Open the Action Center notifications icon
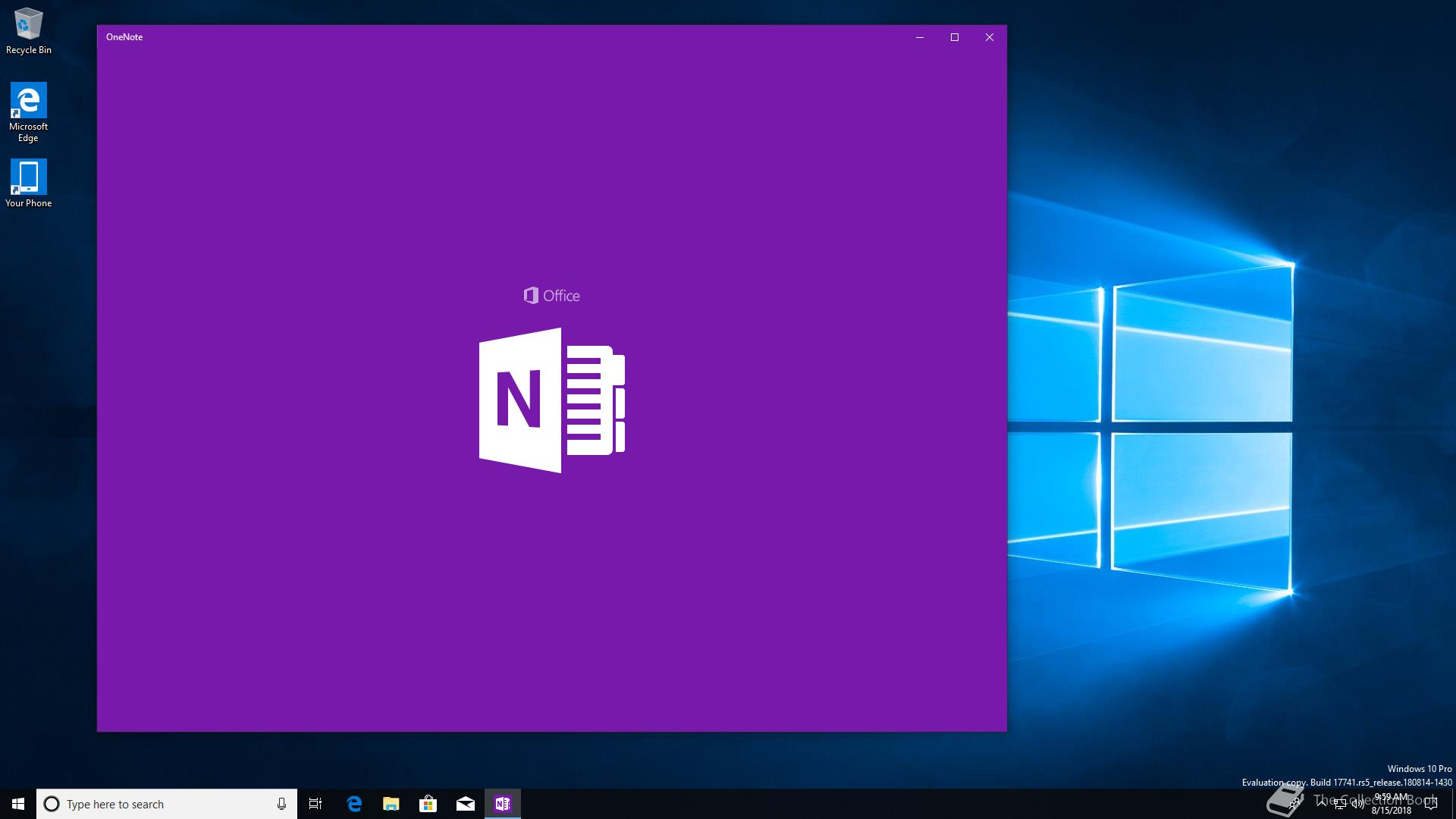The image size is (1456, 819). [1431, 804]
